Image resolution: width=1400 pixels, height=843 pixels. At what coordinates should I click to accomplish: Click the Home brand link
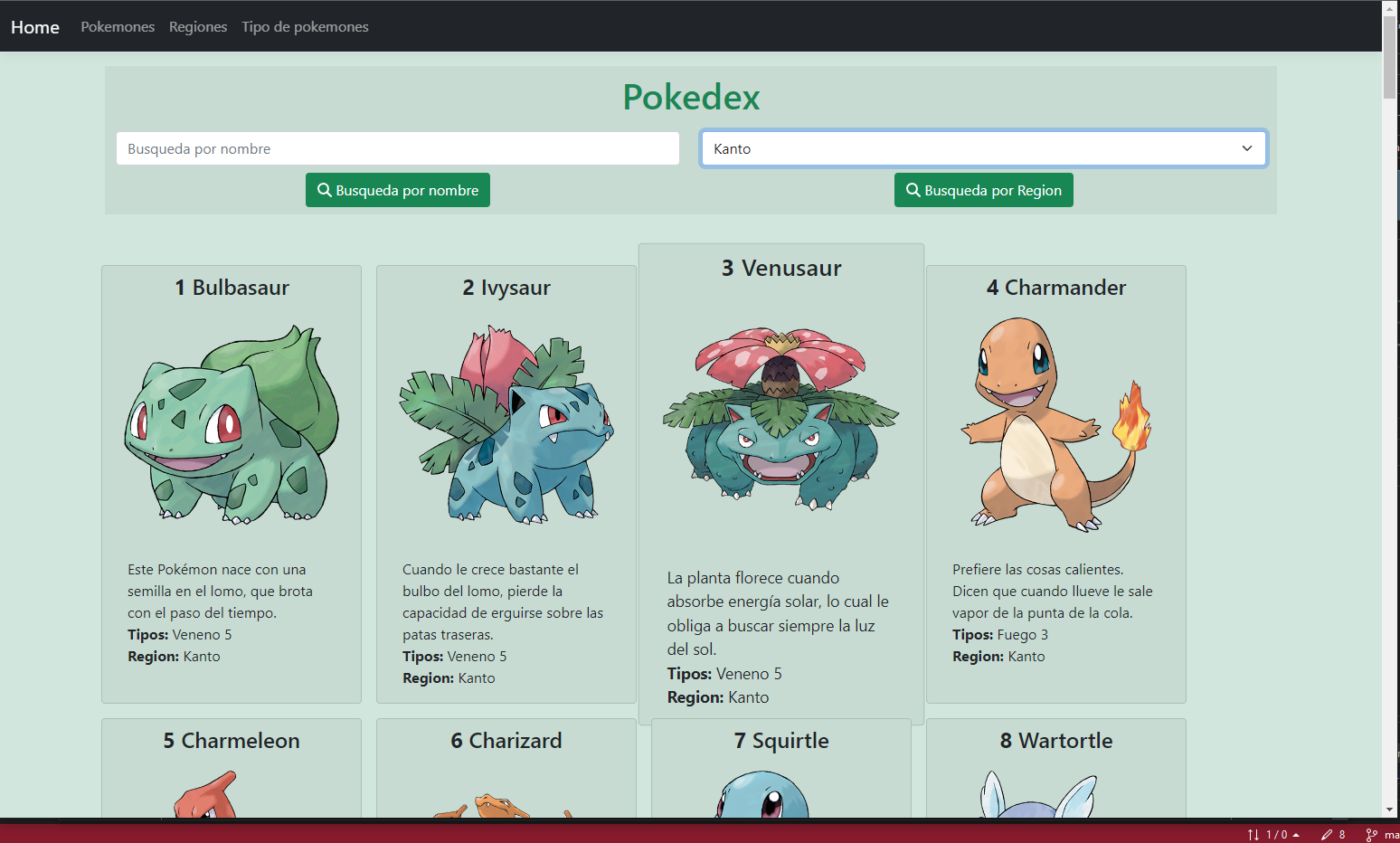(x=35, y=27)
